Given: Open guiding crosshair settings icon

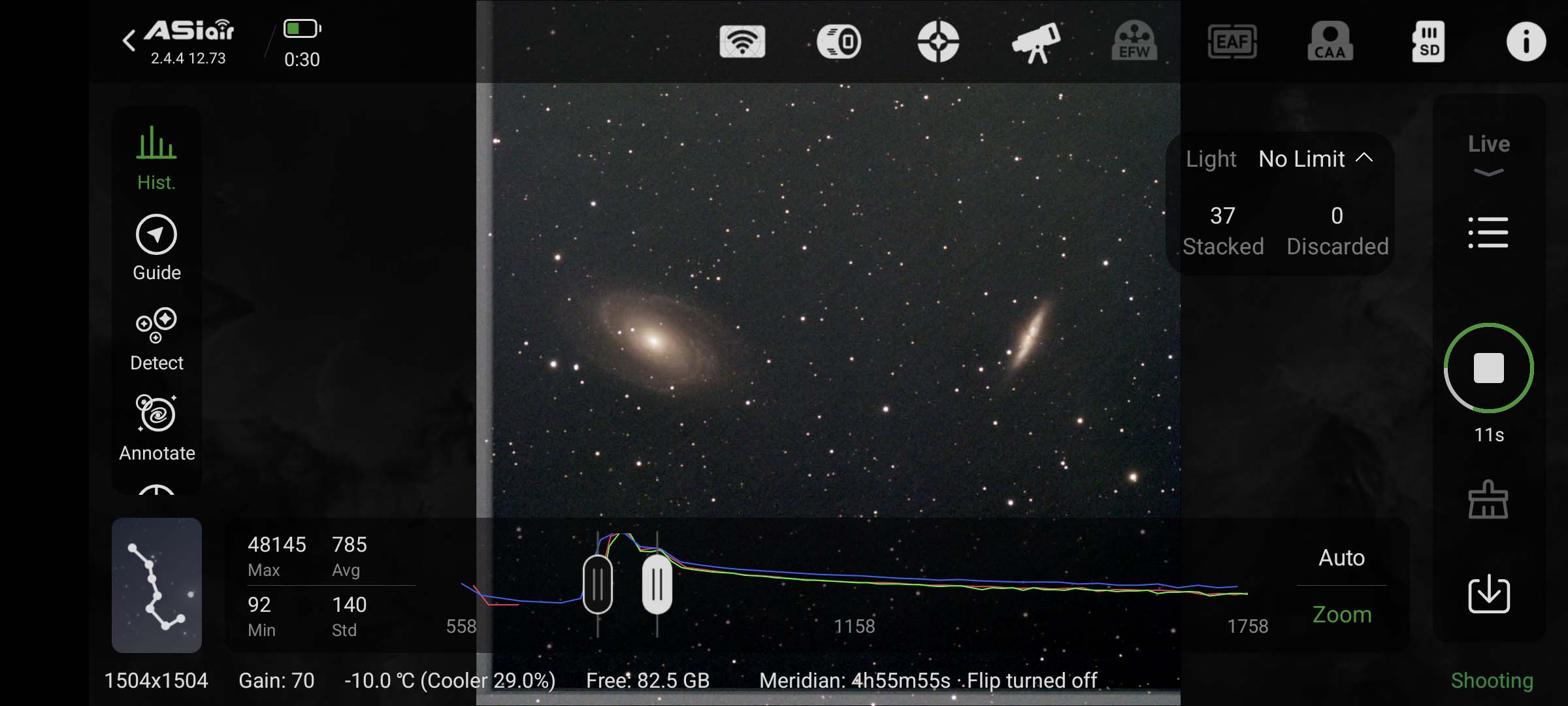Looking at the screenshot, I should [x=938, y=42].
